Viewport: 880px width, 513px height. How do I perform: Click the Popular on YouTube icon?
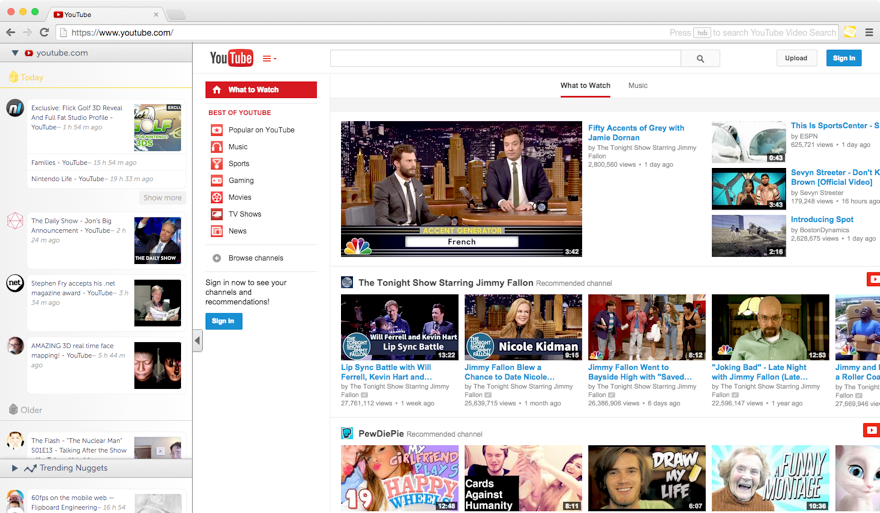click(x=217, y=130)
